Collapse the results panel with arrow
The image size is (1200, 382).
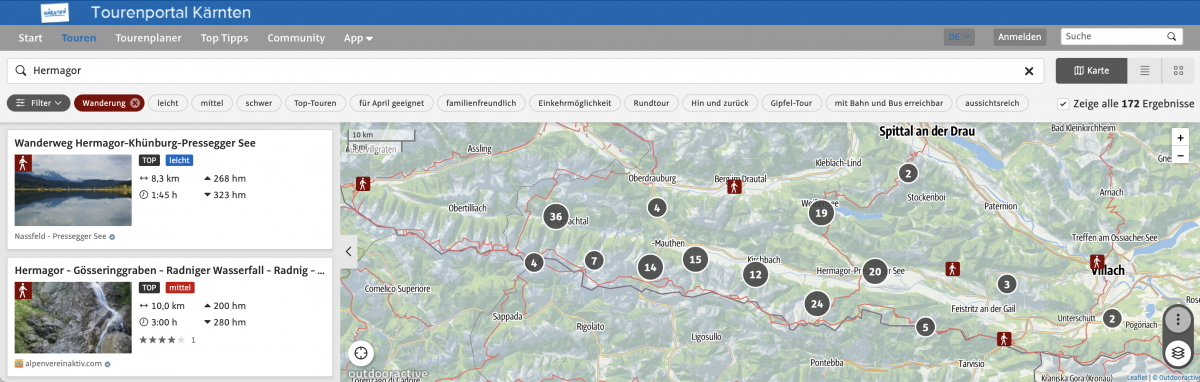pyautogui.click(x=348, y=251)
